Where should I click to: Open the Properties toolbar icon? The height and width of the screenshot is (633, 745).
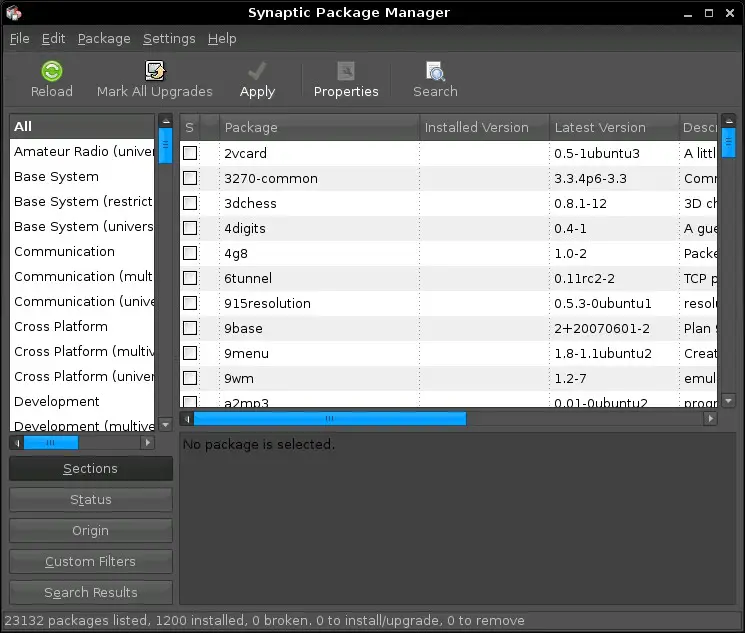[346, 71]
